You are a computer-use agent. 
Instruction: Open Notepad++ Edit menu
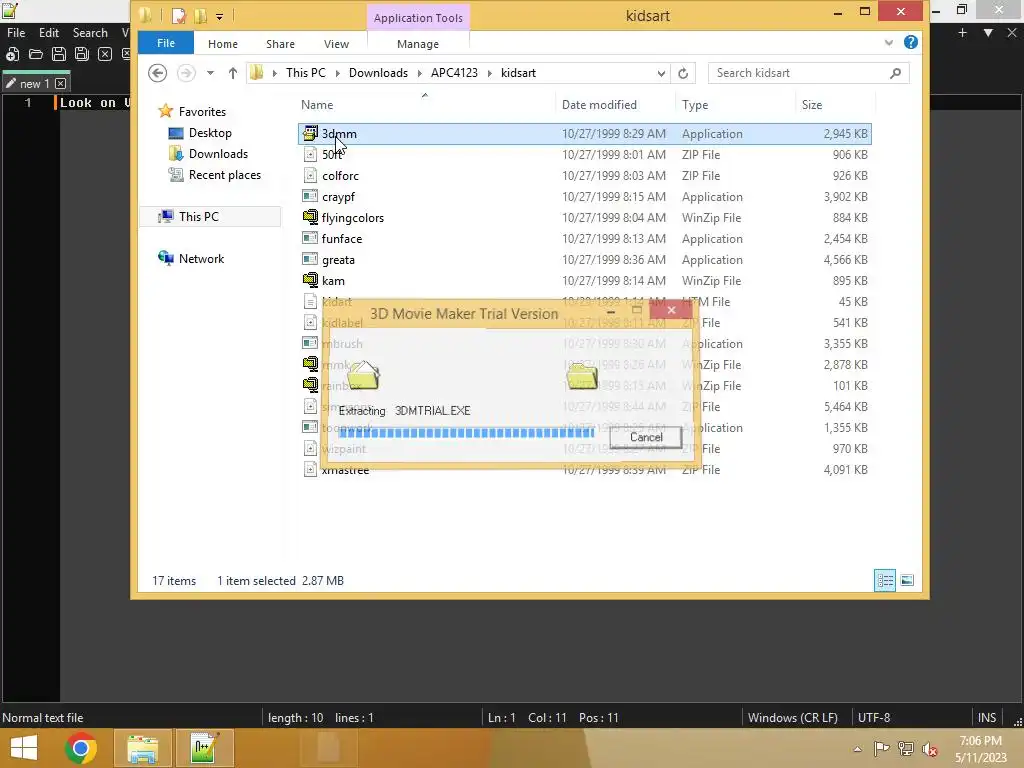[x=48, y=33]
